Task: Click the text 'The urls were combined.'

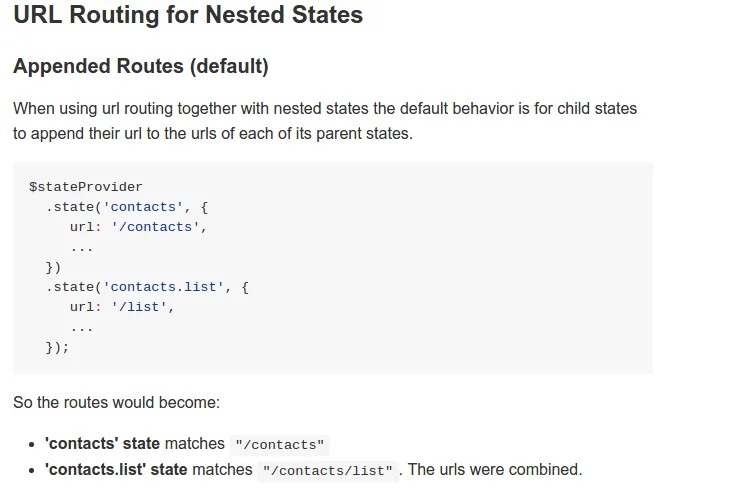Action: click(495, 470)
